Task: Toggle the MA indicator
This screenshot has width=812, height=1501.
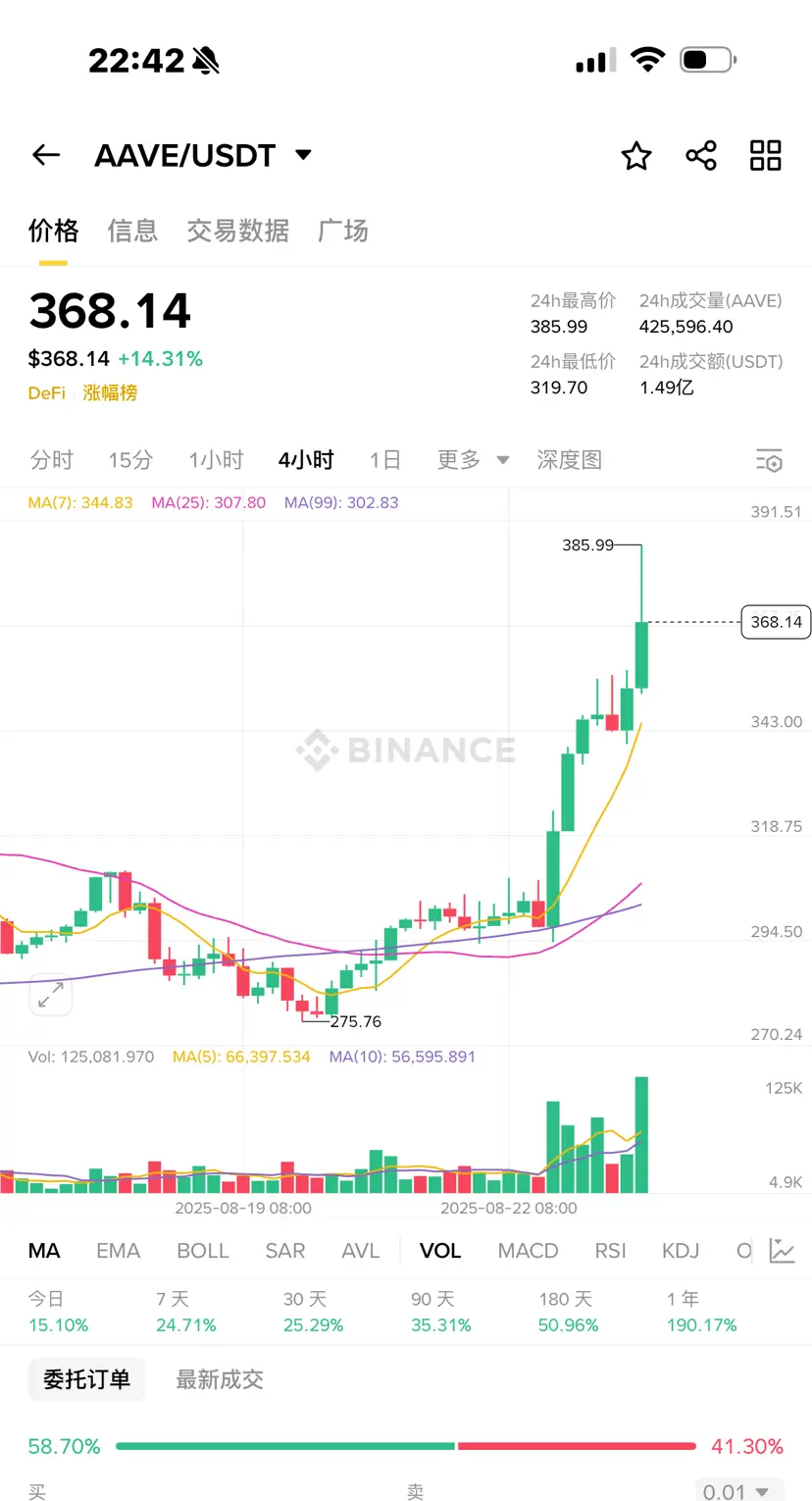Action: pyautogui.click(x=44, y=1251)
